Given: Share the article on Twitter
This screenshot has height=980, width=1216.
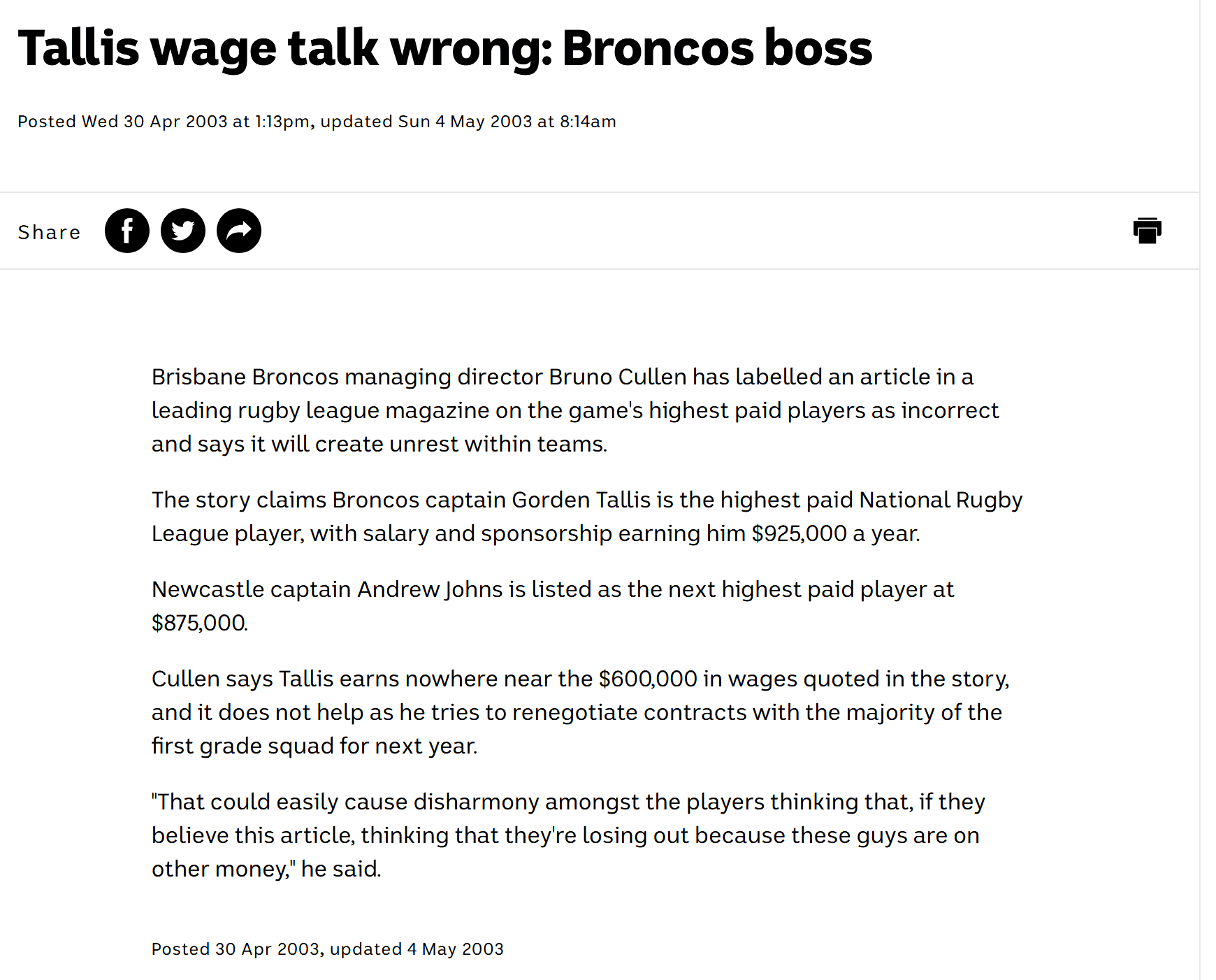Looking at the screenshot, I should [183, 231].
